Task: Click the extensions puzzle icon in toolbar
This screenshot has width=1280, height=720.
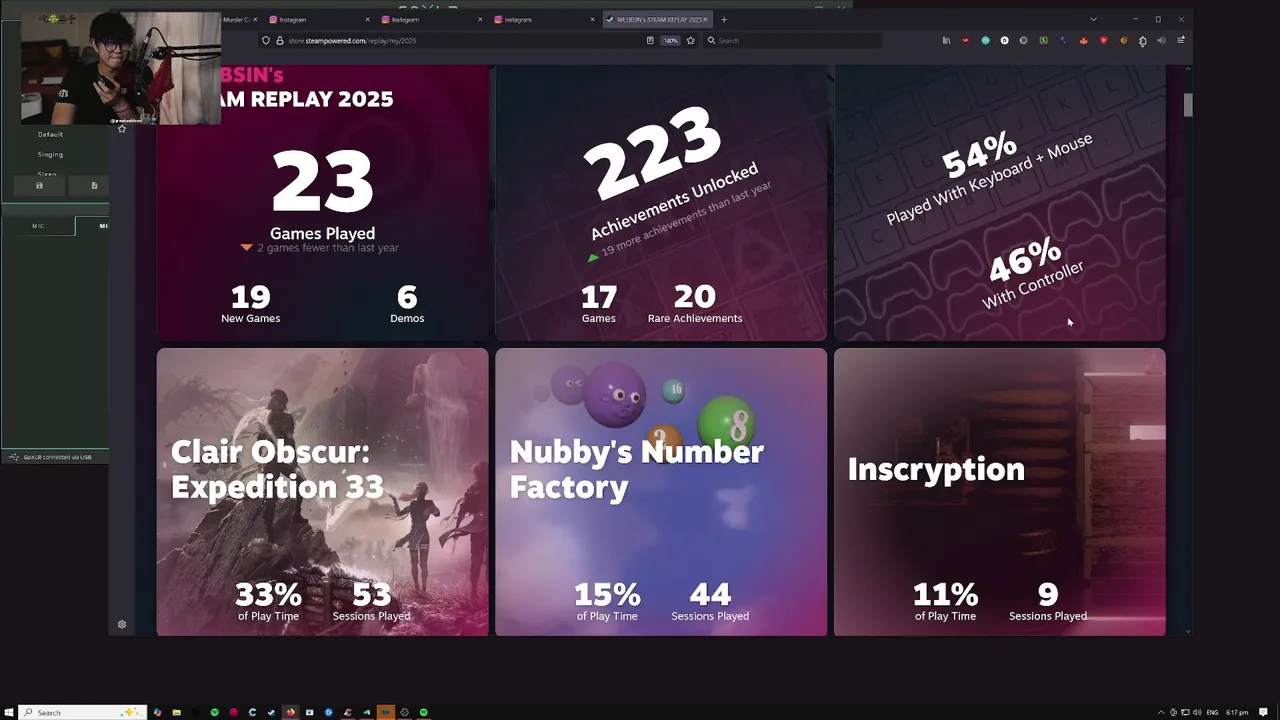Action: tap(1142, 41)
